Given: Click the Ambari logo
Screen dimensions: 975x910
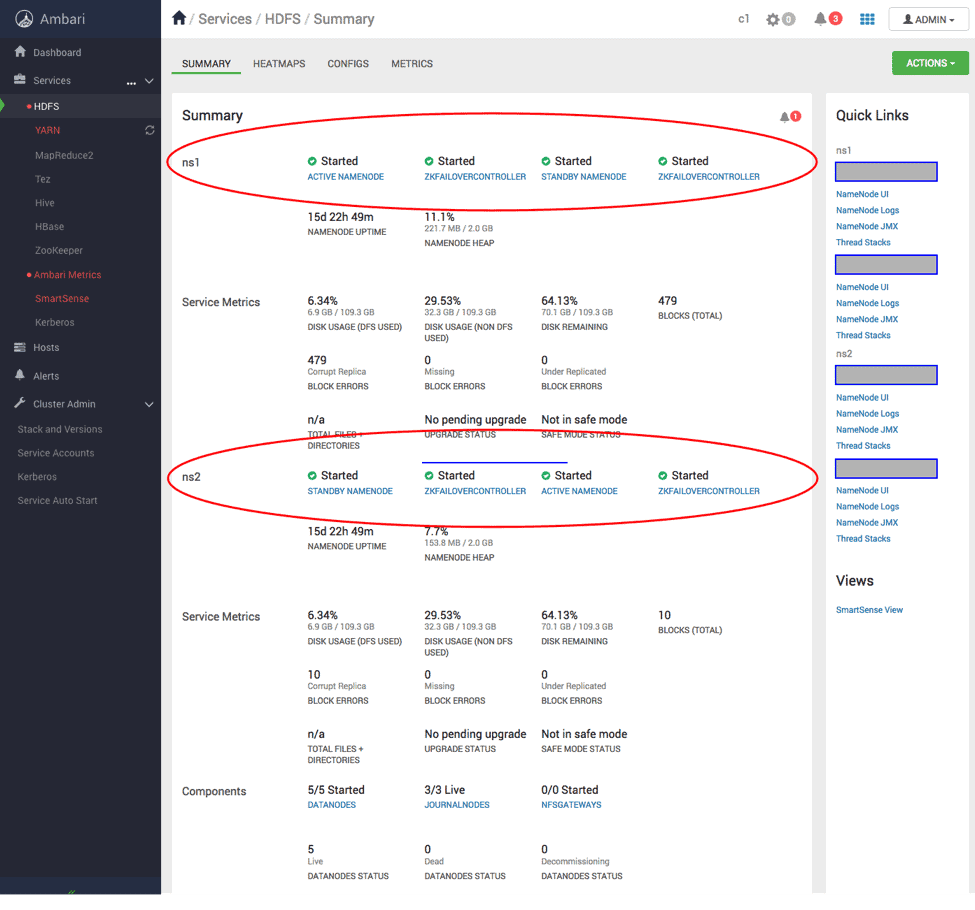Looking at the screenshot, I should (x=24, y=19).
